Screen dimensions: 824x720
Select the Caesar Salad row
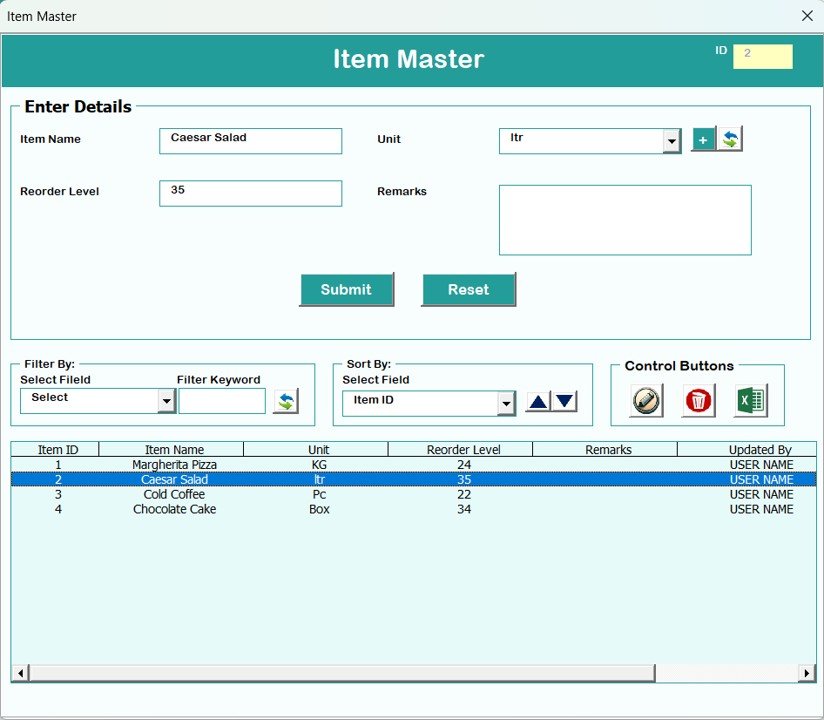pos(414,479)
